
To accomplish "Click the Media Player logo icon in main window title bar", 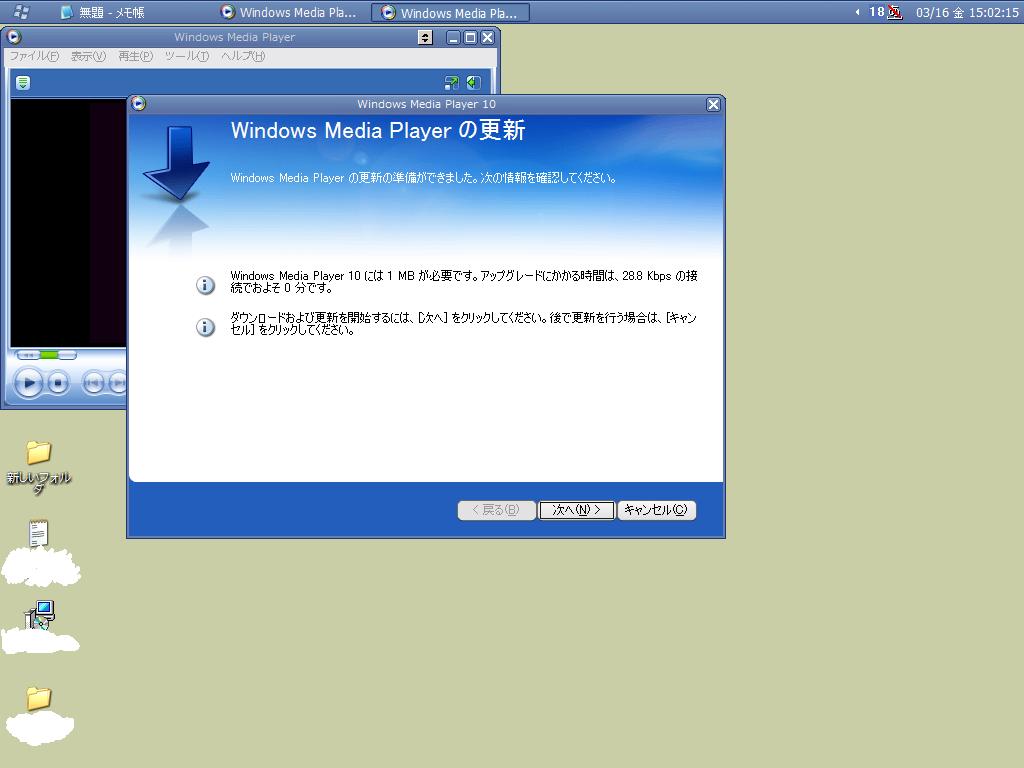I will point(14,37).
